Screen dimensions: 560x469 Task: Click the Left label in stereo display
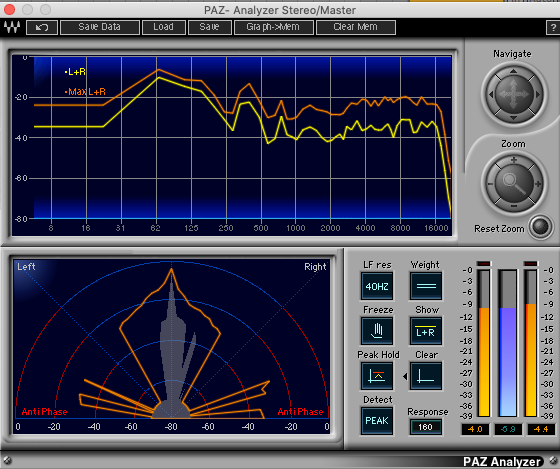pyautogui.click(x=26, y=267)
